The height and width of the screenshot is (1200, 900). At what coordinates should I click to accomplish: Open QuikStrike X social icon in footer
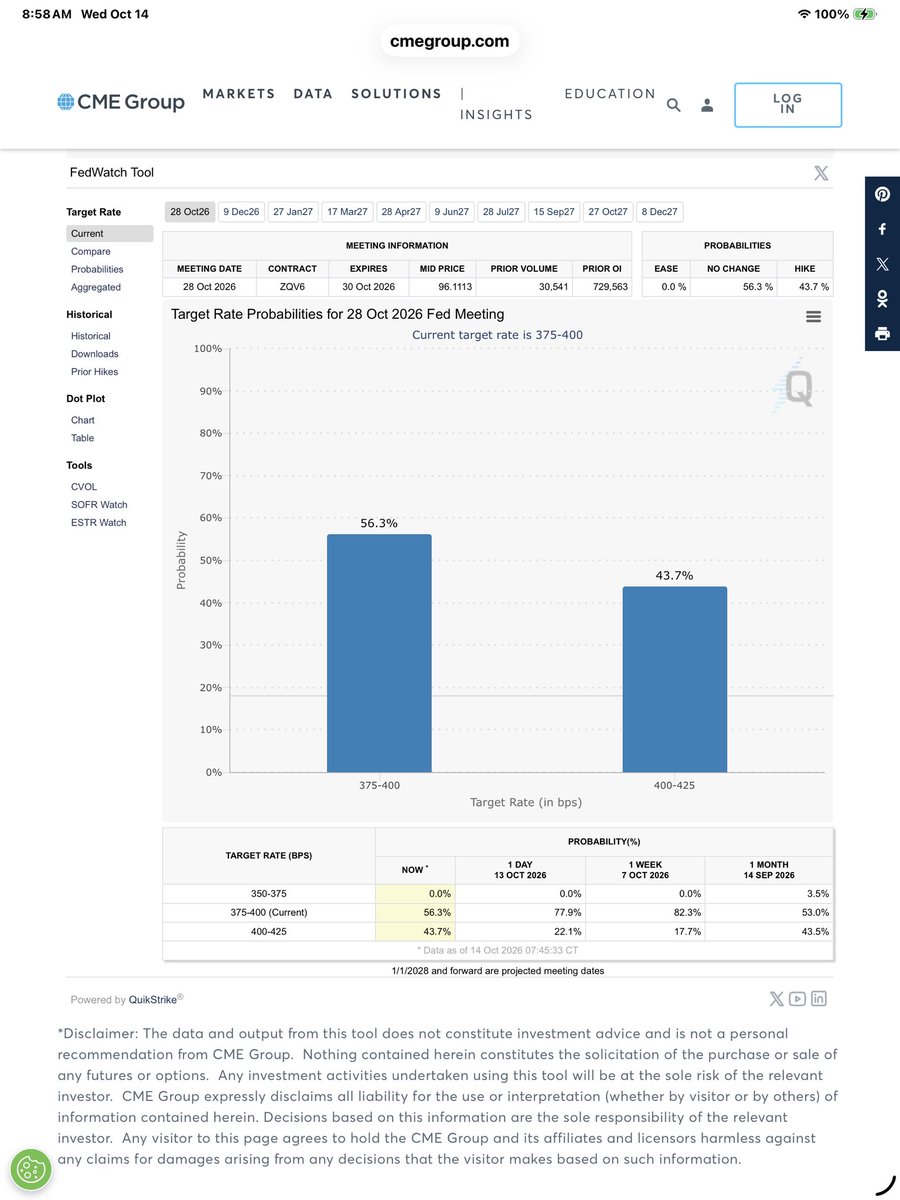pos(777,998)
